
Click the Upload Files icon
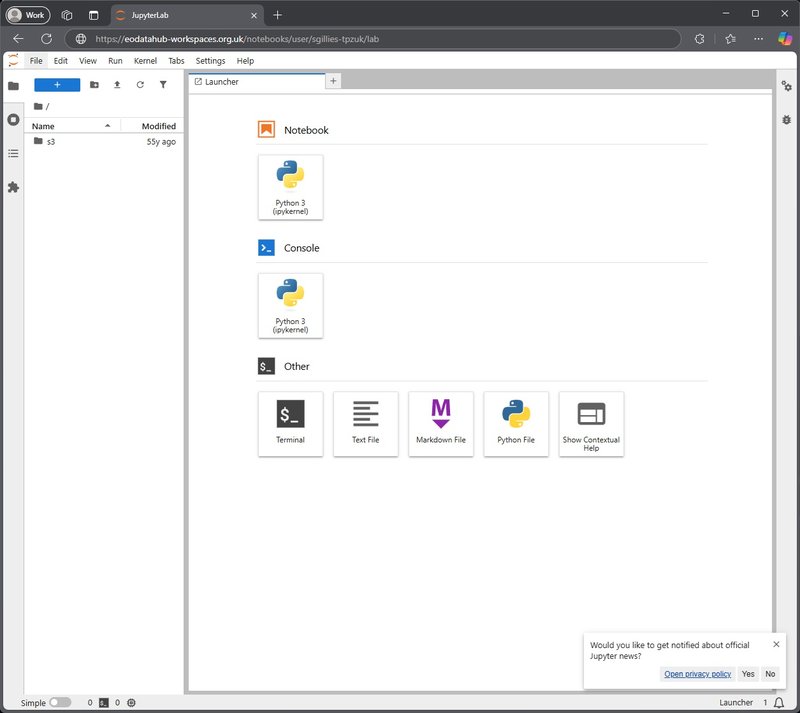(x=117, y=85)
